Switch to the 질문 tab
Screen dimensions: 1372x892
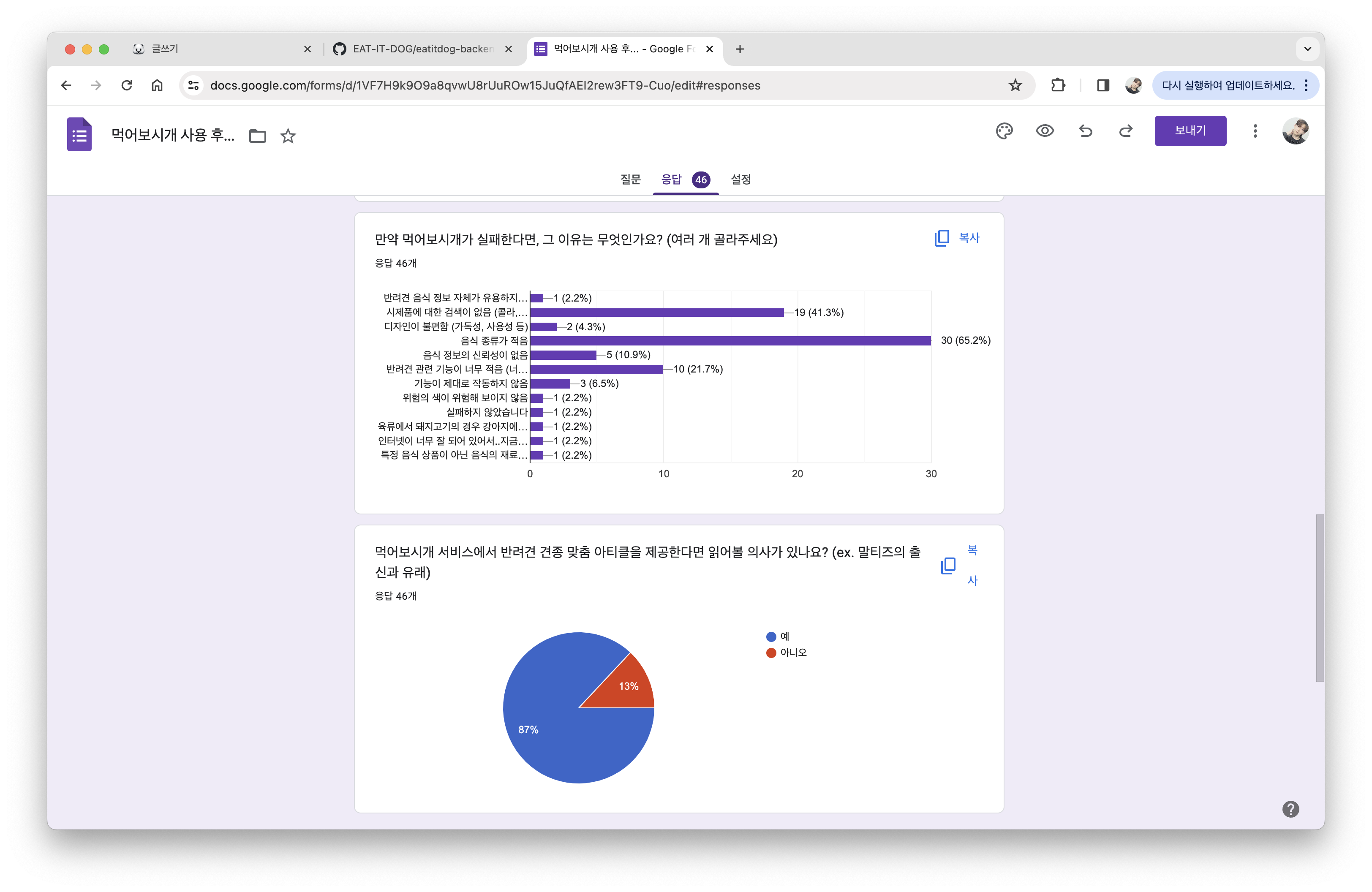(630, 179)
